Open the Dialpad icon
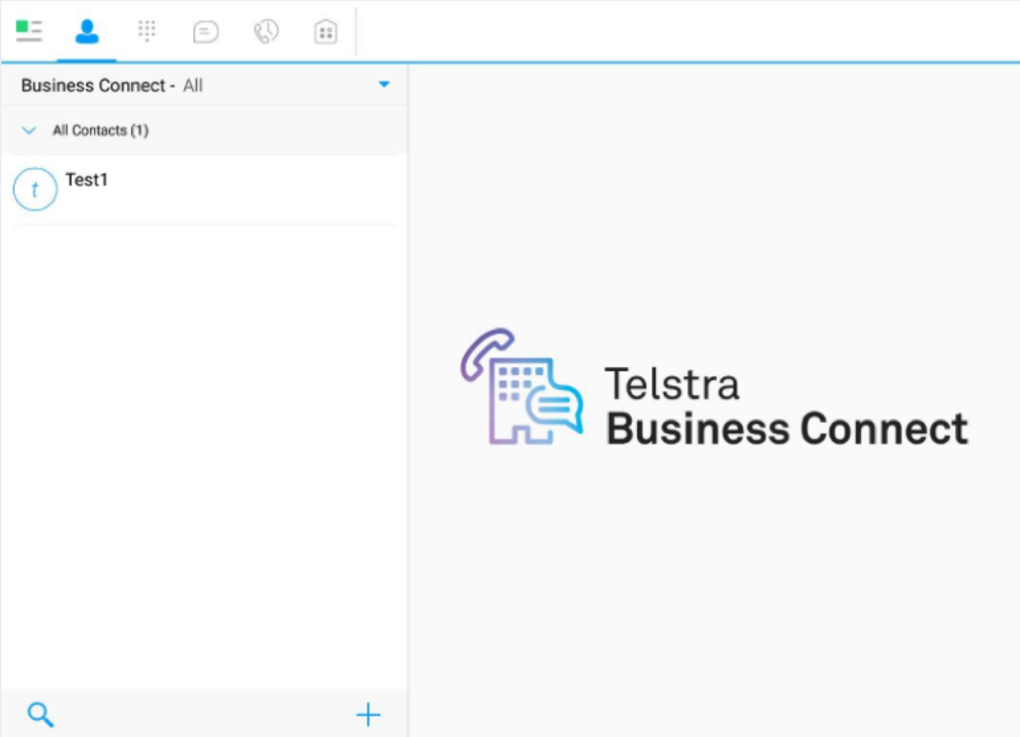 coord(146,30)
